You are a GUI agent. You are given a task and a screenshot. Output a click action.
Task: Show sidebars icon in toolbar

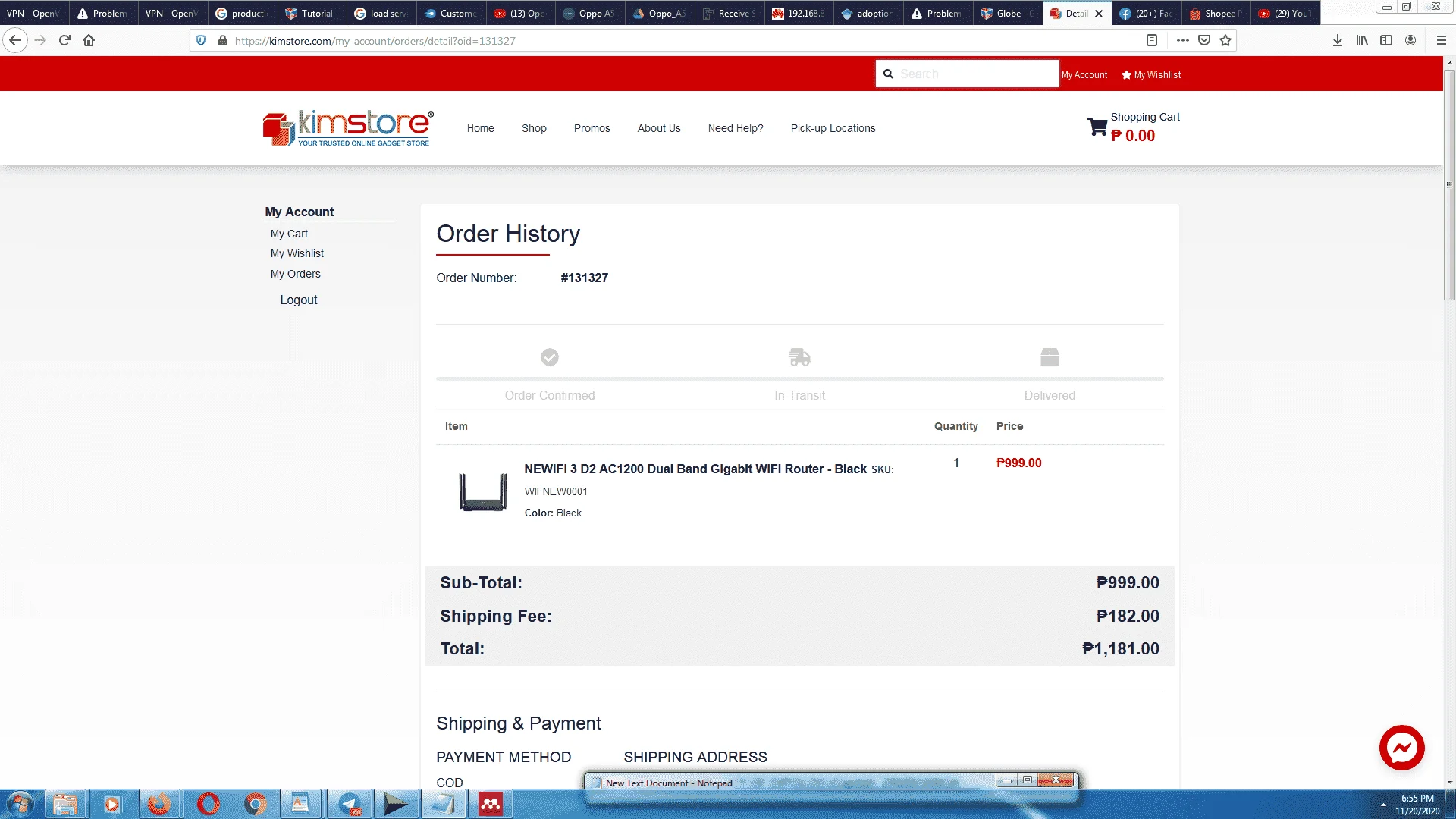click(1386, 40)
